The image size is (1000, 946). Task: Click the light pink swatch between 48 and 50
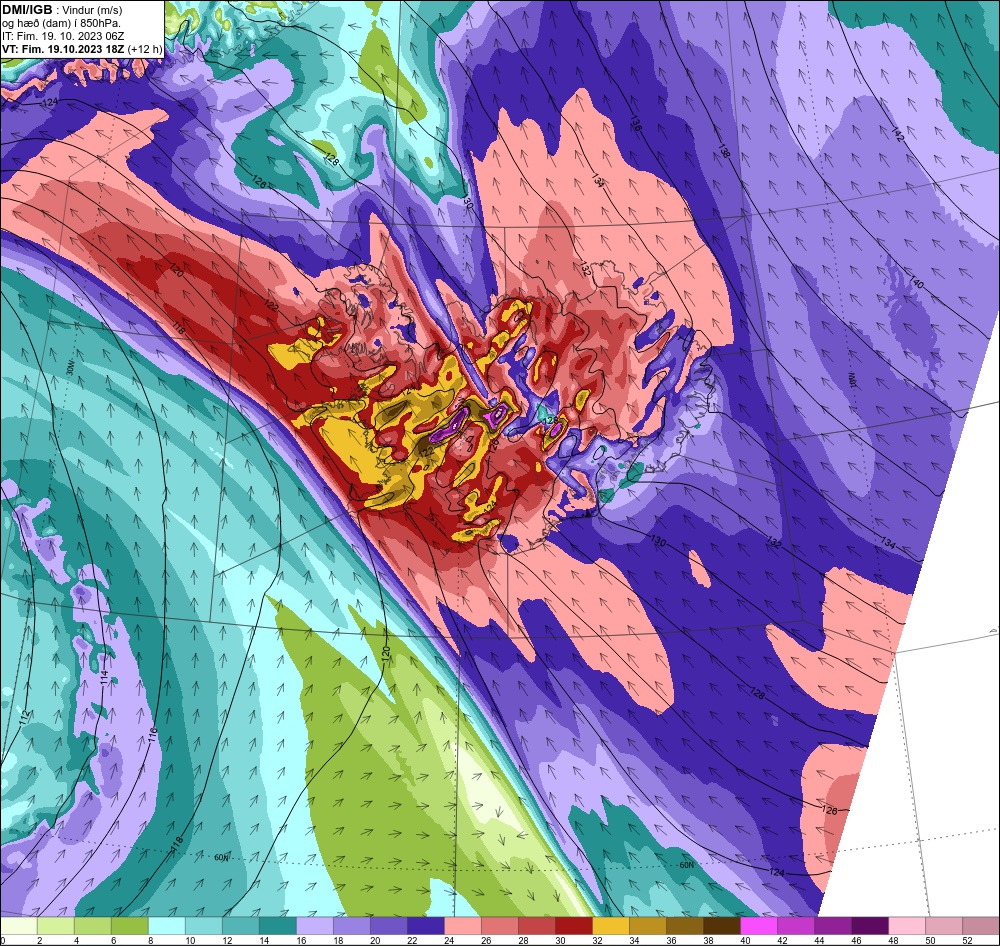pos(907,926)
